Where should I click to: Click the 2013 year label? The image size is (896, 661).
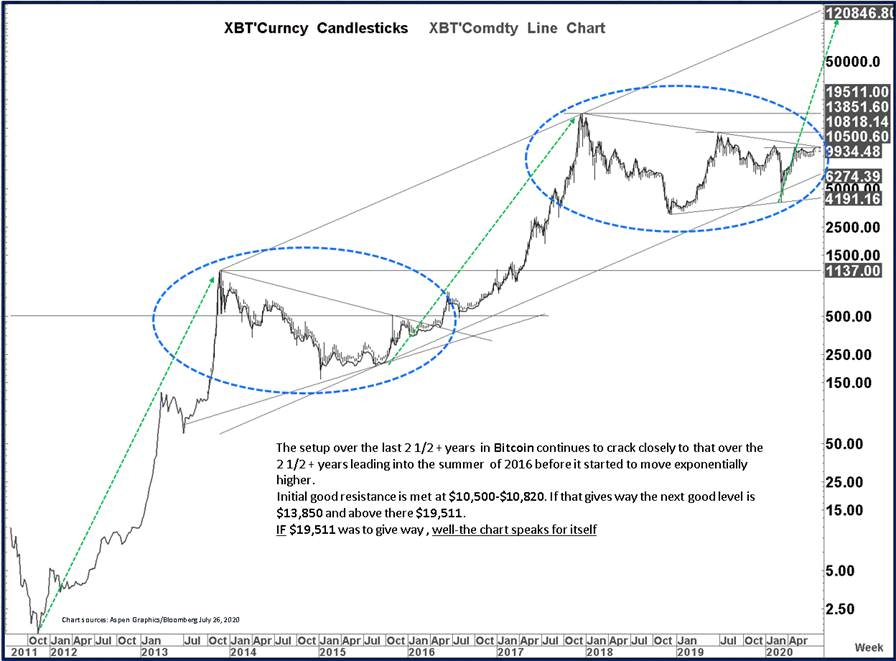coord(154,652)
